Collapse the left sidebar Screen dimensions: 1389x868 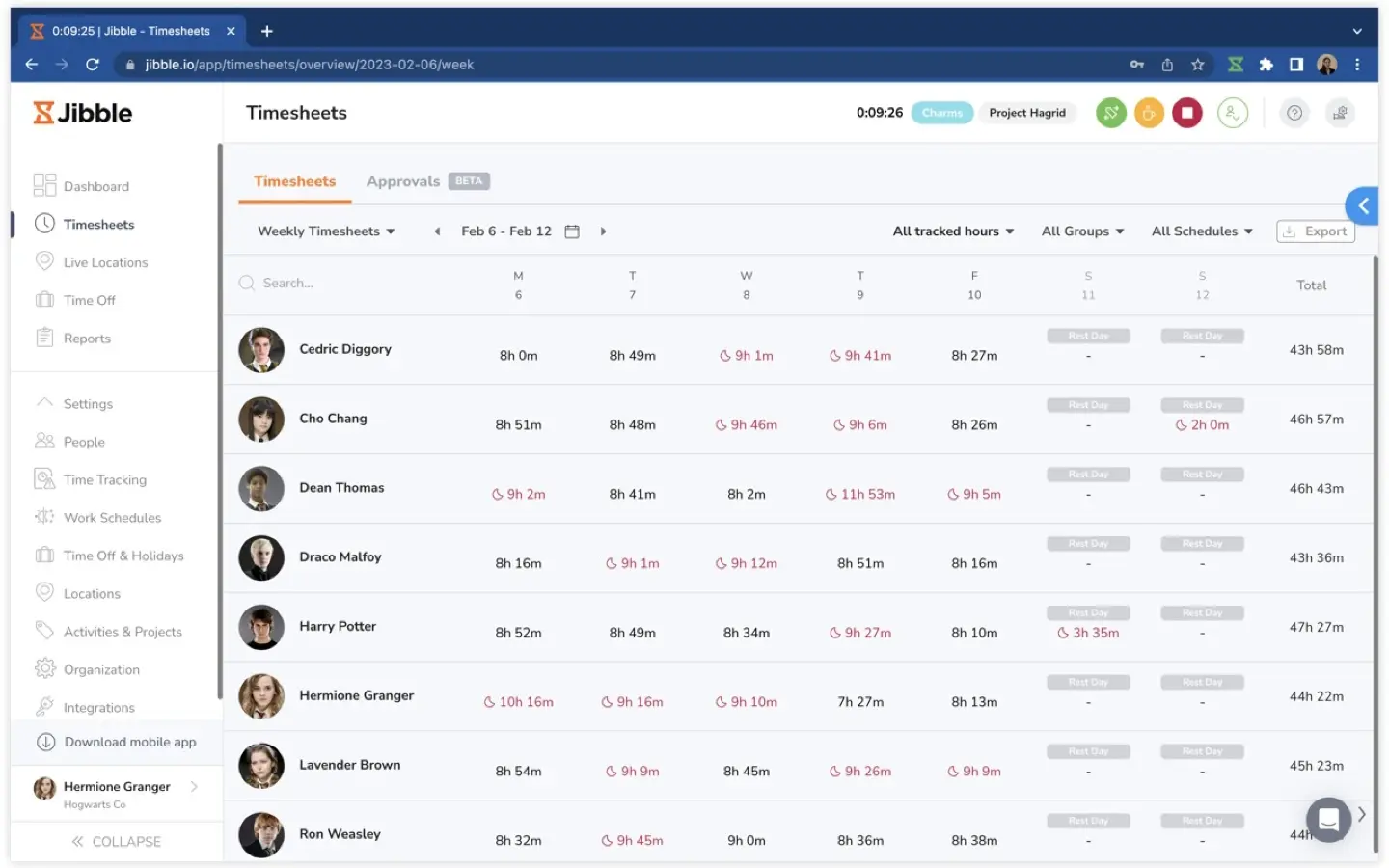pyautogui.click(x=116, y=841)
